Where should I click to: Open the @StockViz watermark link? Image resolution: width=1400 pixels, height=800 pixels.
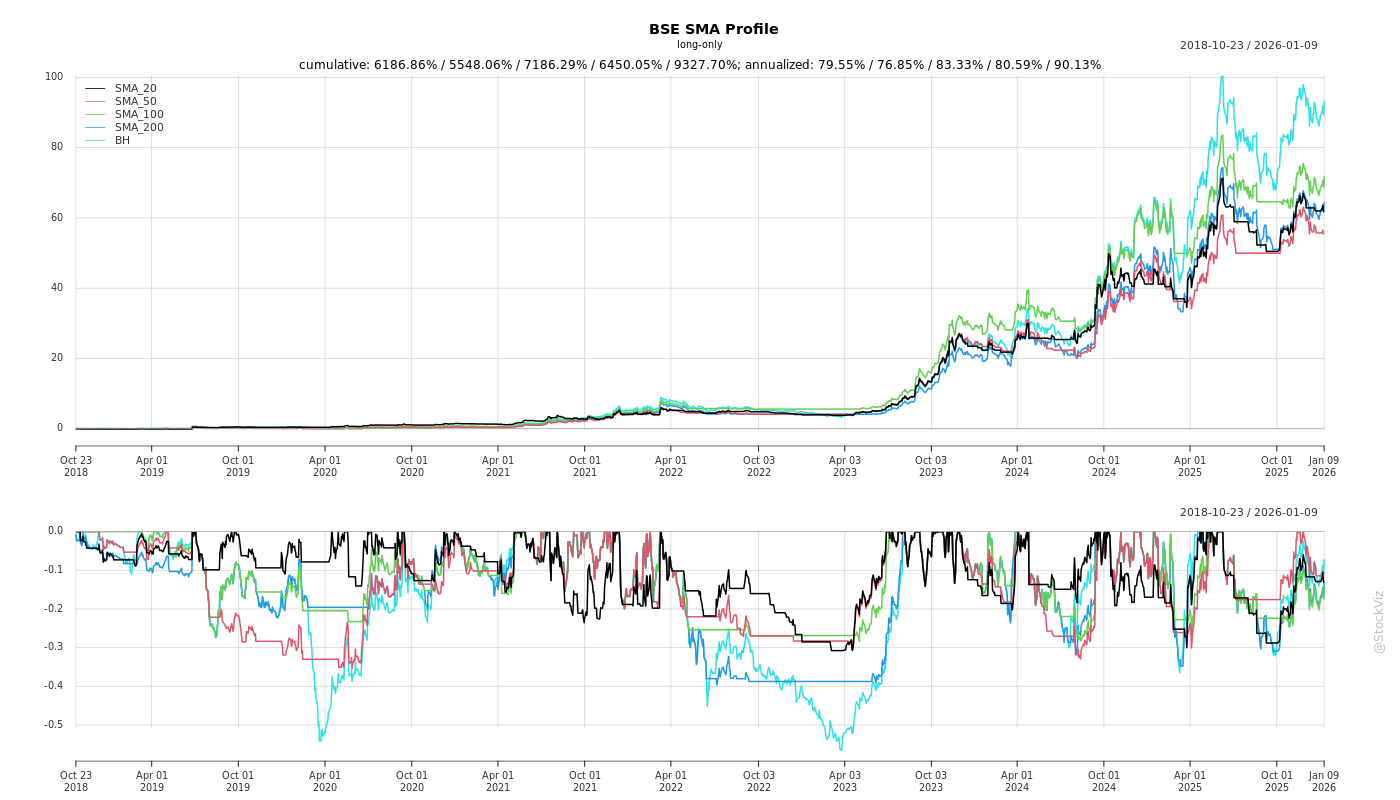click(1379, 621)
